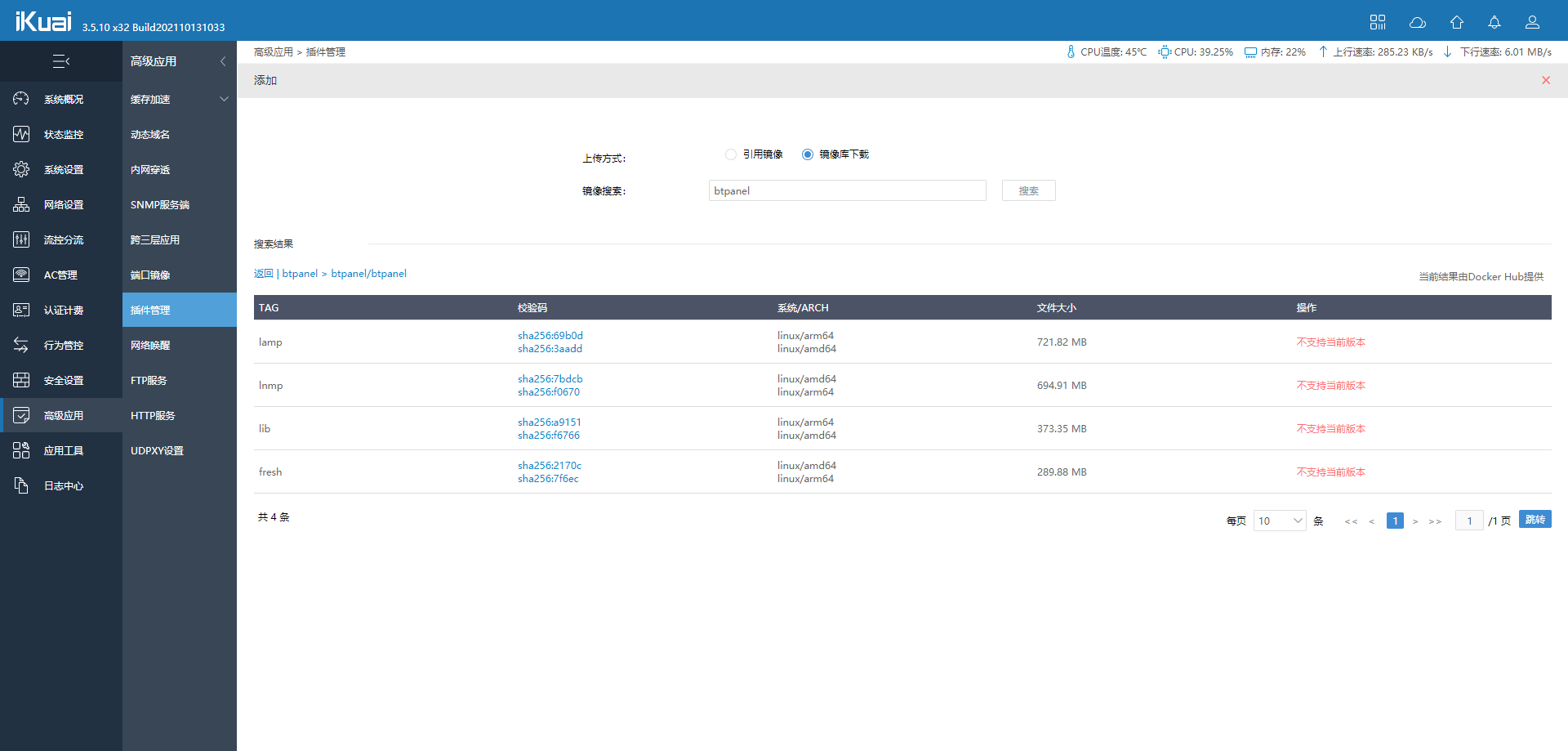Image resolution: width=1568 pixels, height=751 pixels.
Task: Open 插件管理 menu item
Action: (180, 310)
